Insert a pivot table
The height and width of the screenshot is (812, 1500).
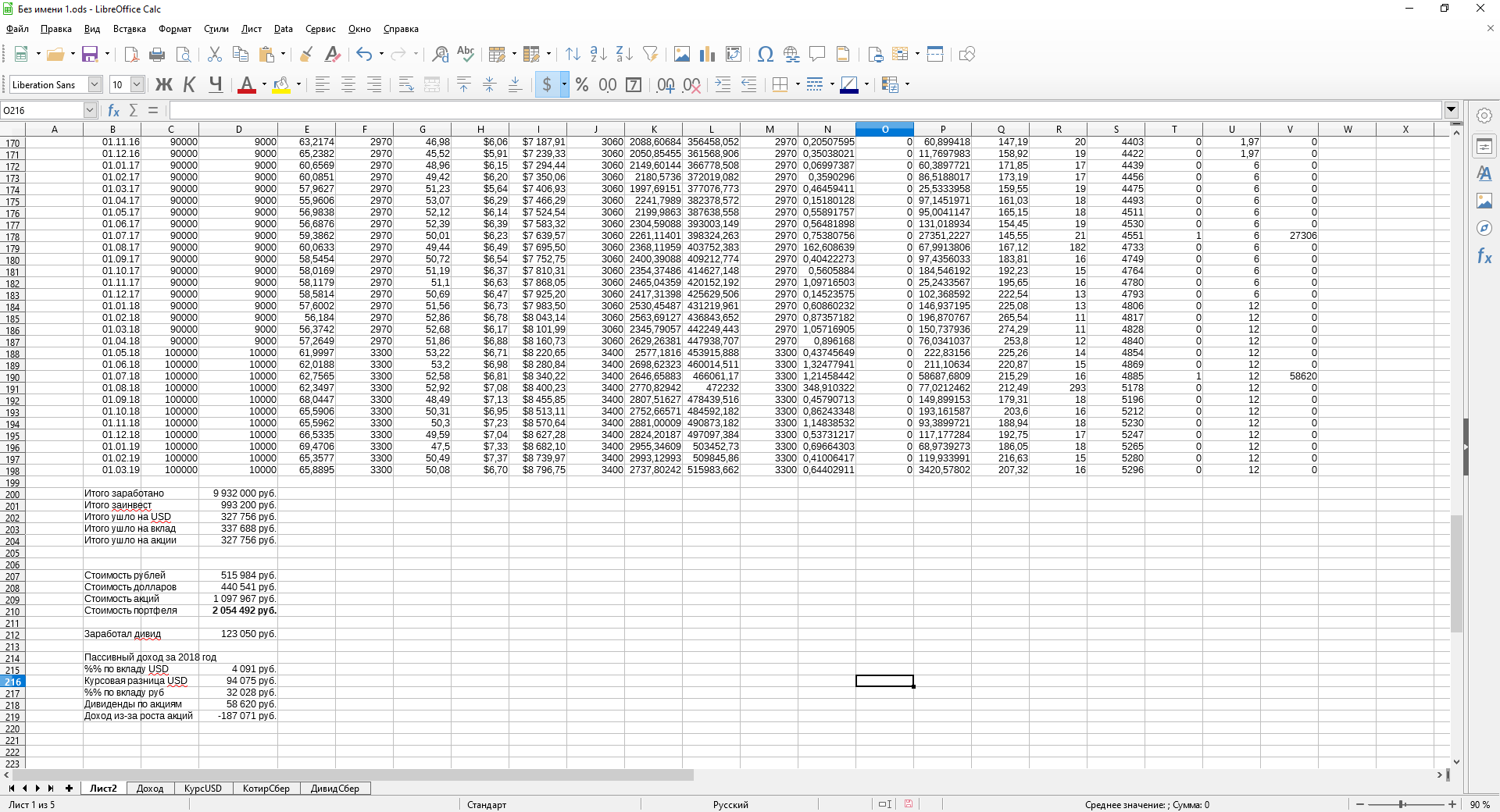(x=734, y=54)
